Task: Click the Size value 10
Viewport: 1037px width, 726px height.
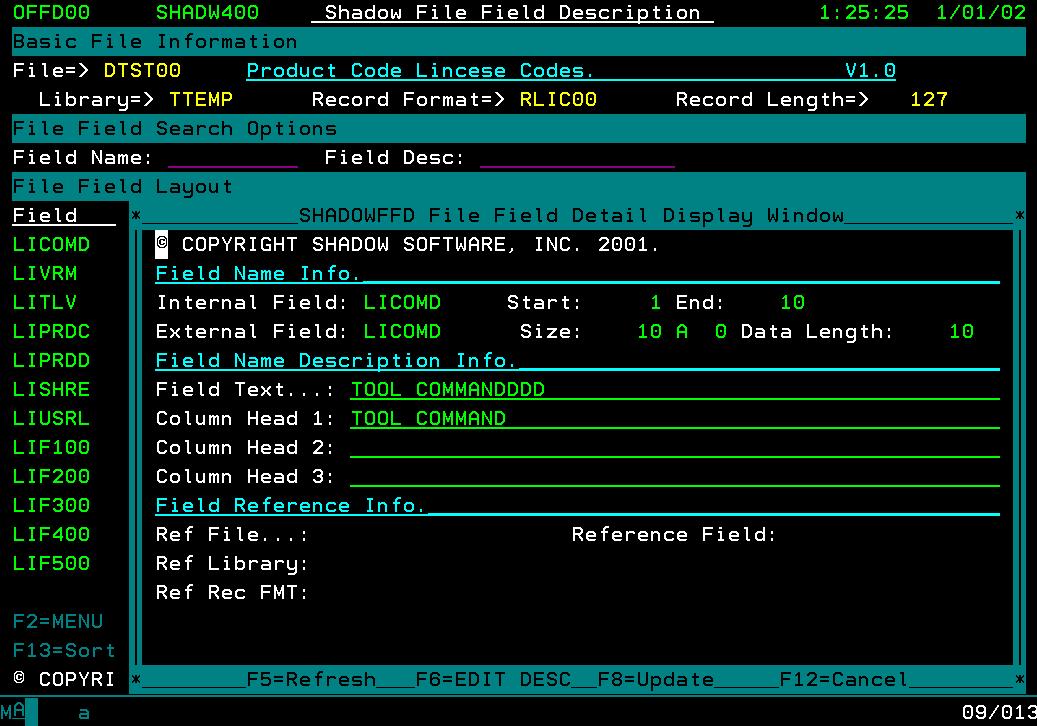Action: 649,331
